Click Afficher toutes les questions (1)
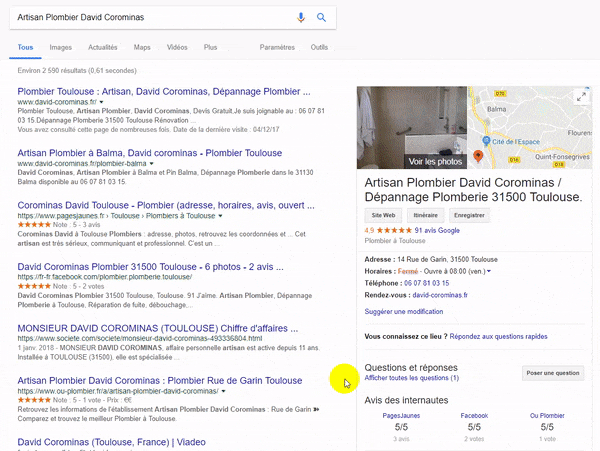This screenshot has height=451, width=600. pos(412,378)
